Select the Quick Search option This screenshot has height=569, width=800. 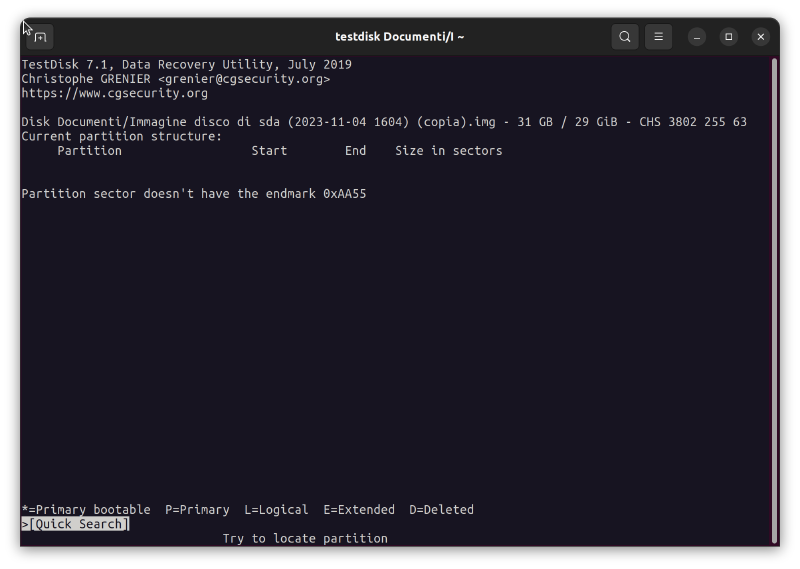(76, 524)
